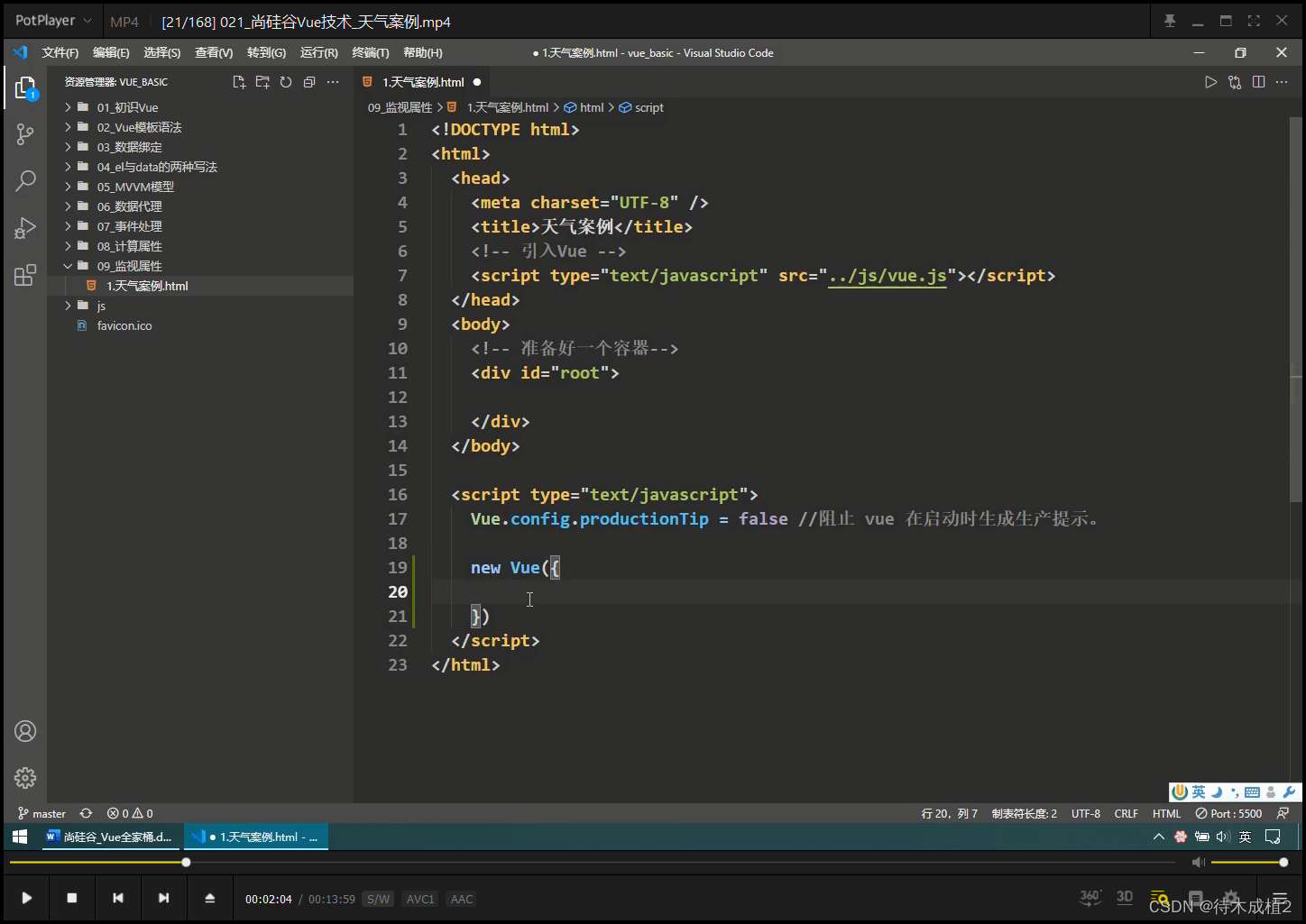Play the video in PotPlayer

(27, 898)
